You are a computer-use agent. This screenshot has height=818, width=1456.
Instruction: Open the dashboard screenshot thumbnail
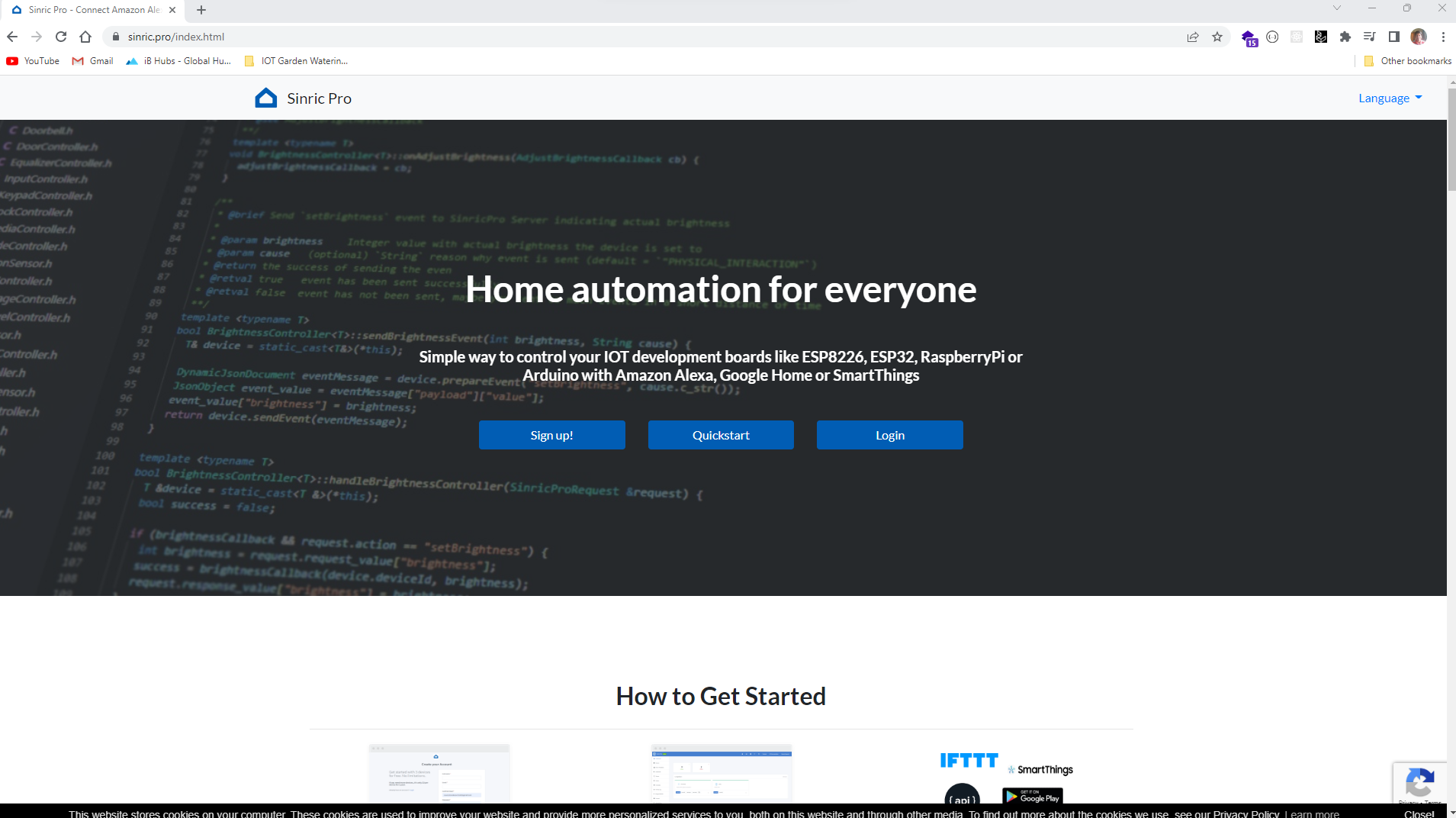[x=721, y=774]
